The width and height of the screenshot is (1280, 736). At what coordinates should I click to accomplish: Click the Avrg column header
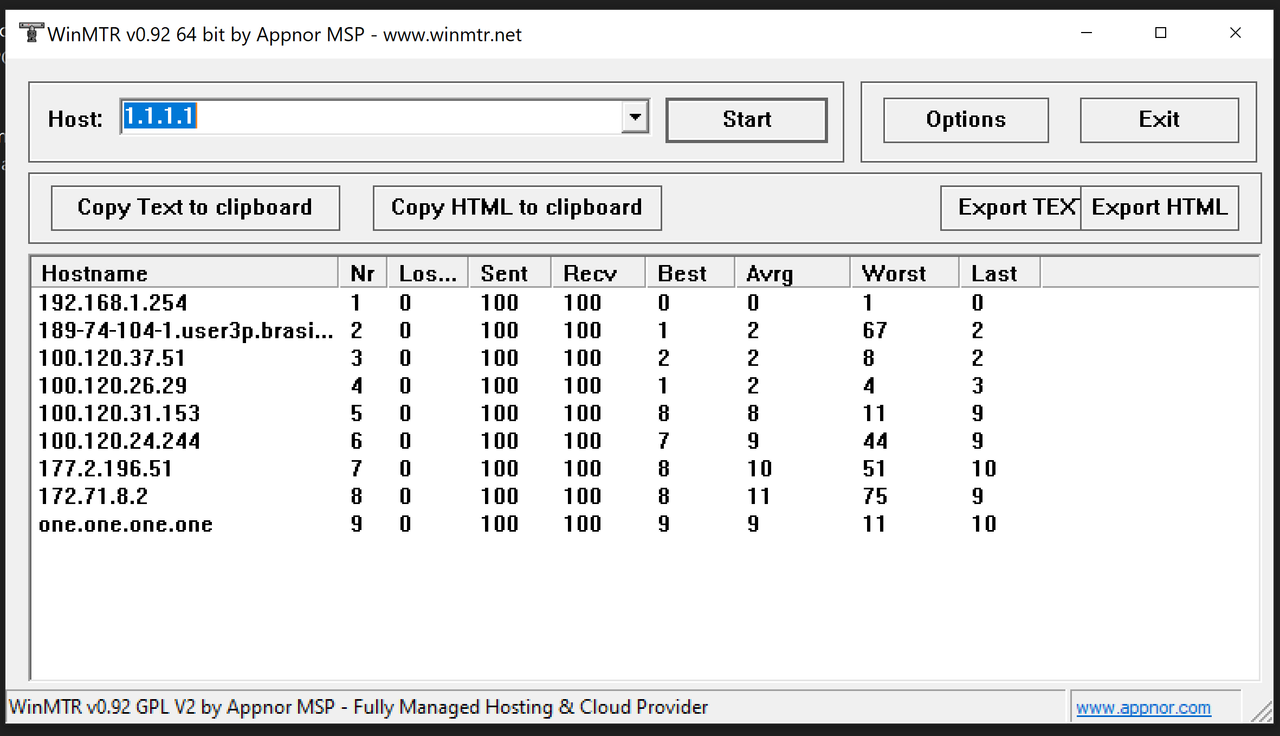pyautogui.click(x=792, y=274)
